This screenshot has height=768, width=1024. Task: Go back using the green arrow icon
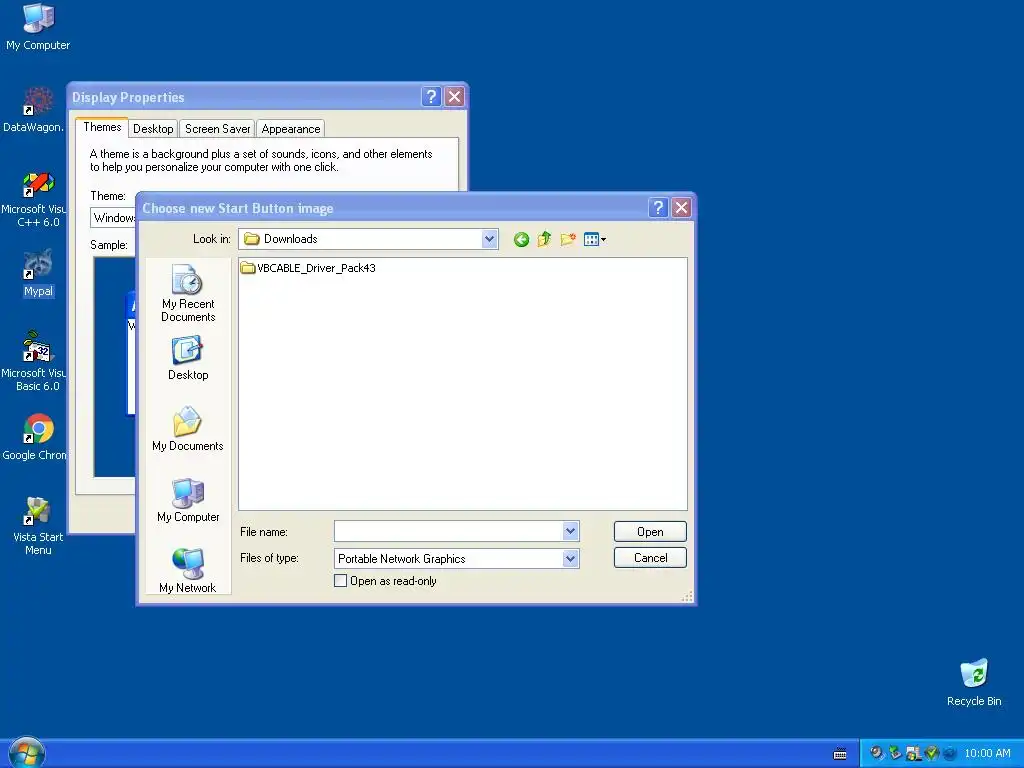520,240
